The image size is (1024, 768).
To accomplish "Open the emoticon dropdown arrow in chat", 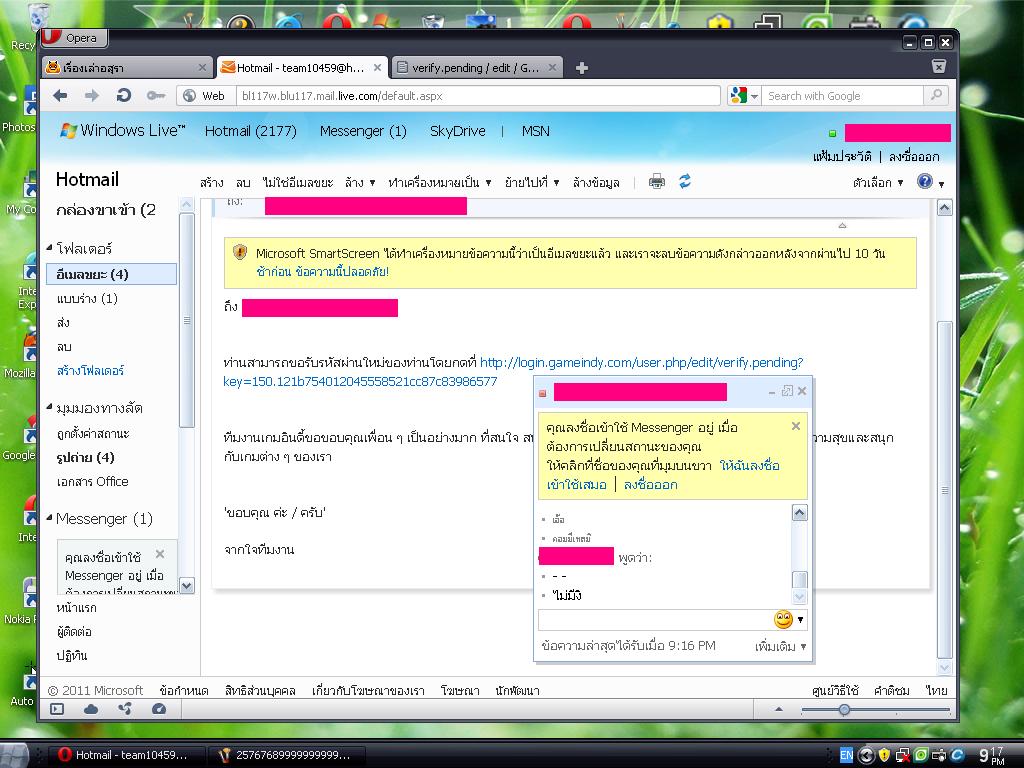I will (x=800, y=620).
